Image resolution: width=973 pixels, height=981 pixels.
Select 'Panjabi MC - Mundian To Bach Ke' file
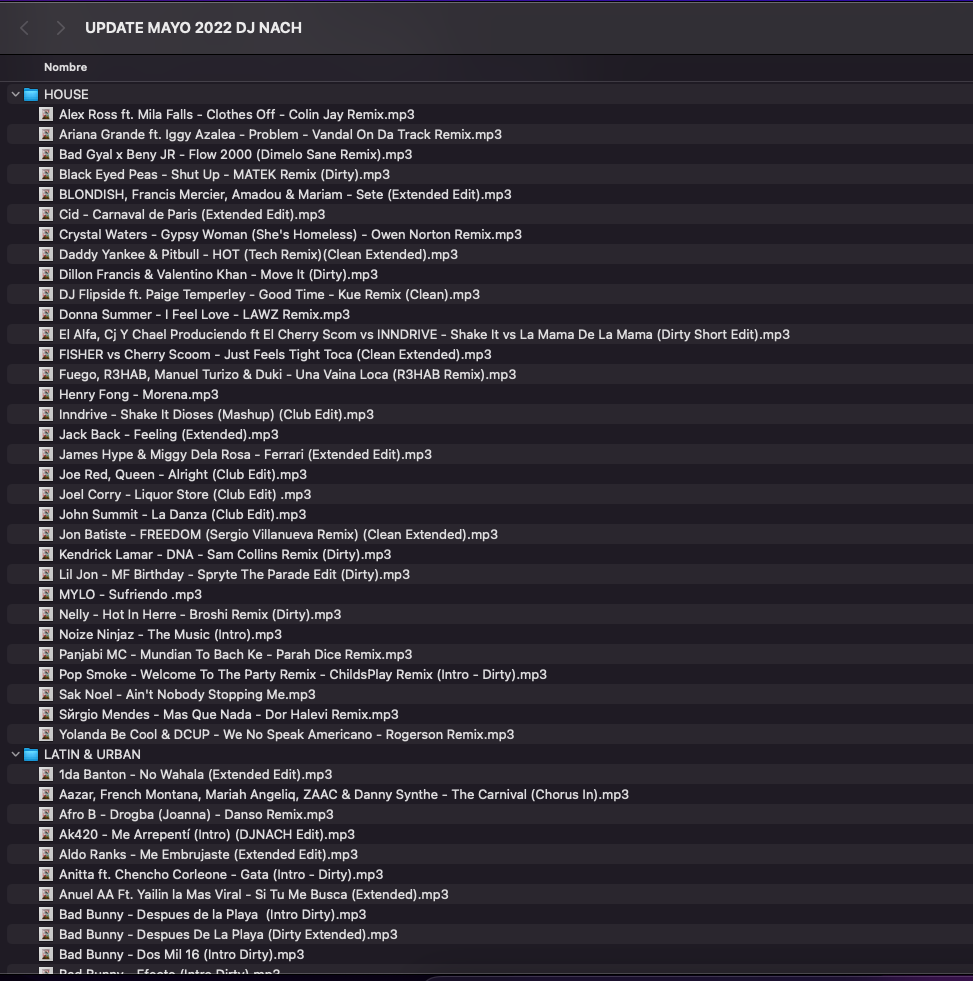click(x=235, y=655)
